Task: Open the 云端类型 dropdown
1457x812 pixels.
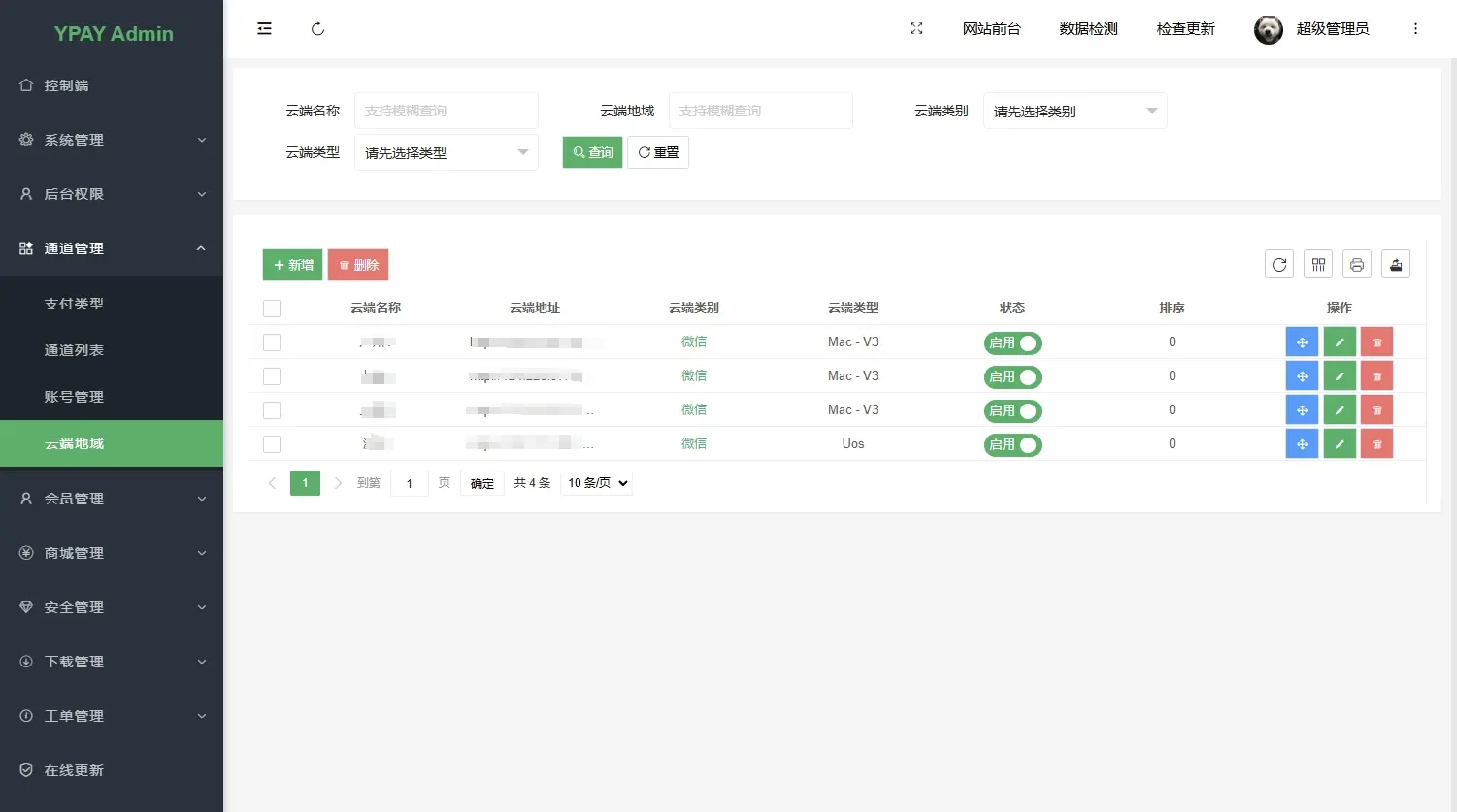Action: (x=446, y=152)
